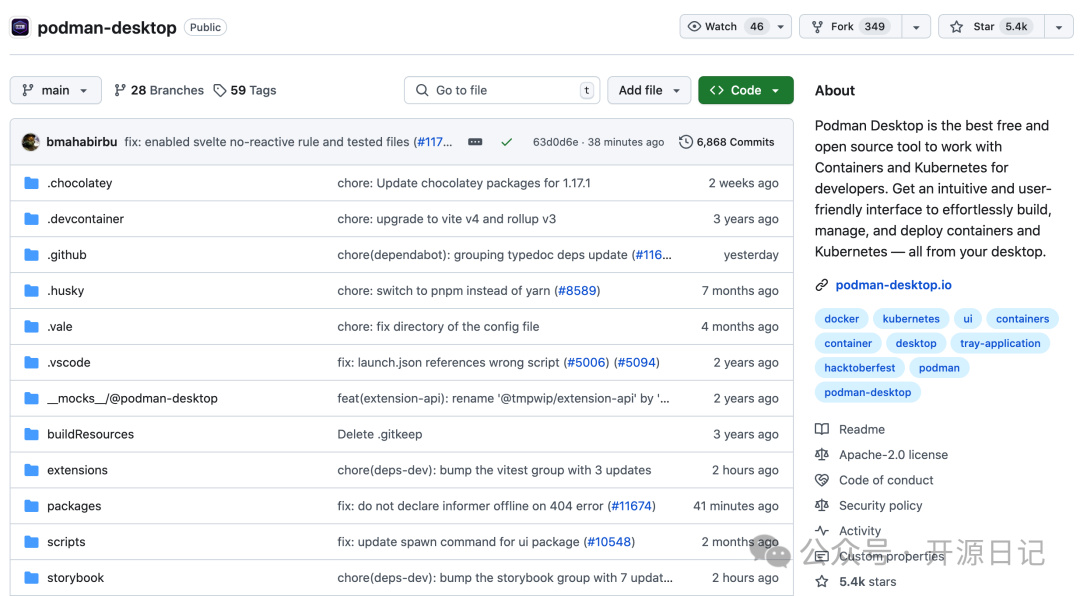Click the .chocolatey folder icon
1080x596 pixels.
coord(31,183)
